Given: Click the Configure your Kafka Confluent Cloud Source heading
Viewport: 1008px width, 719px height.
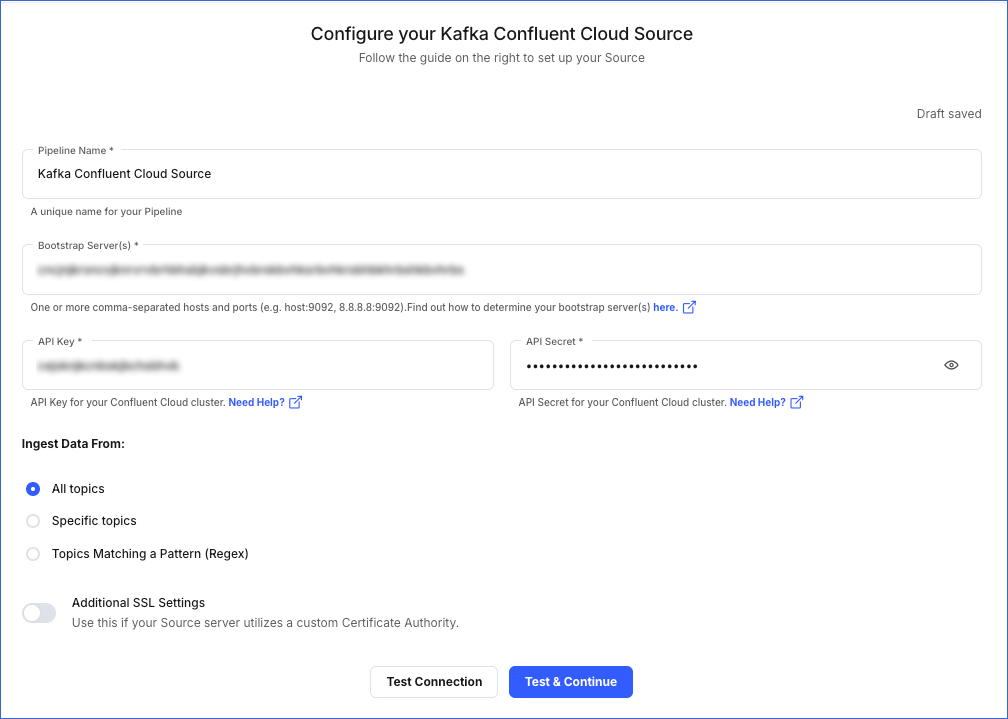Looking at the screenshot, I should [x=503, y=33].
